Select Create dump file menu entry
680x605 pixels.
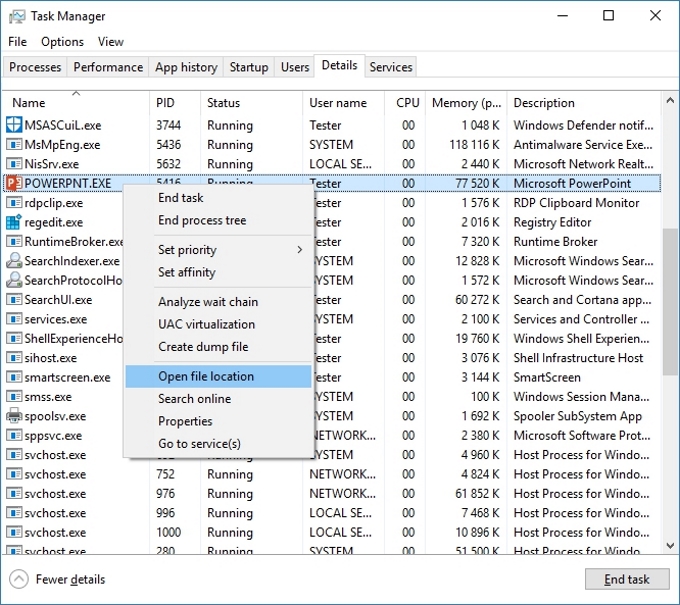pos(203,347)
